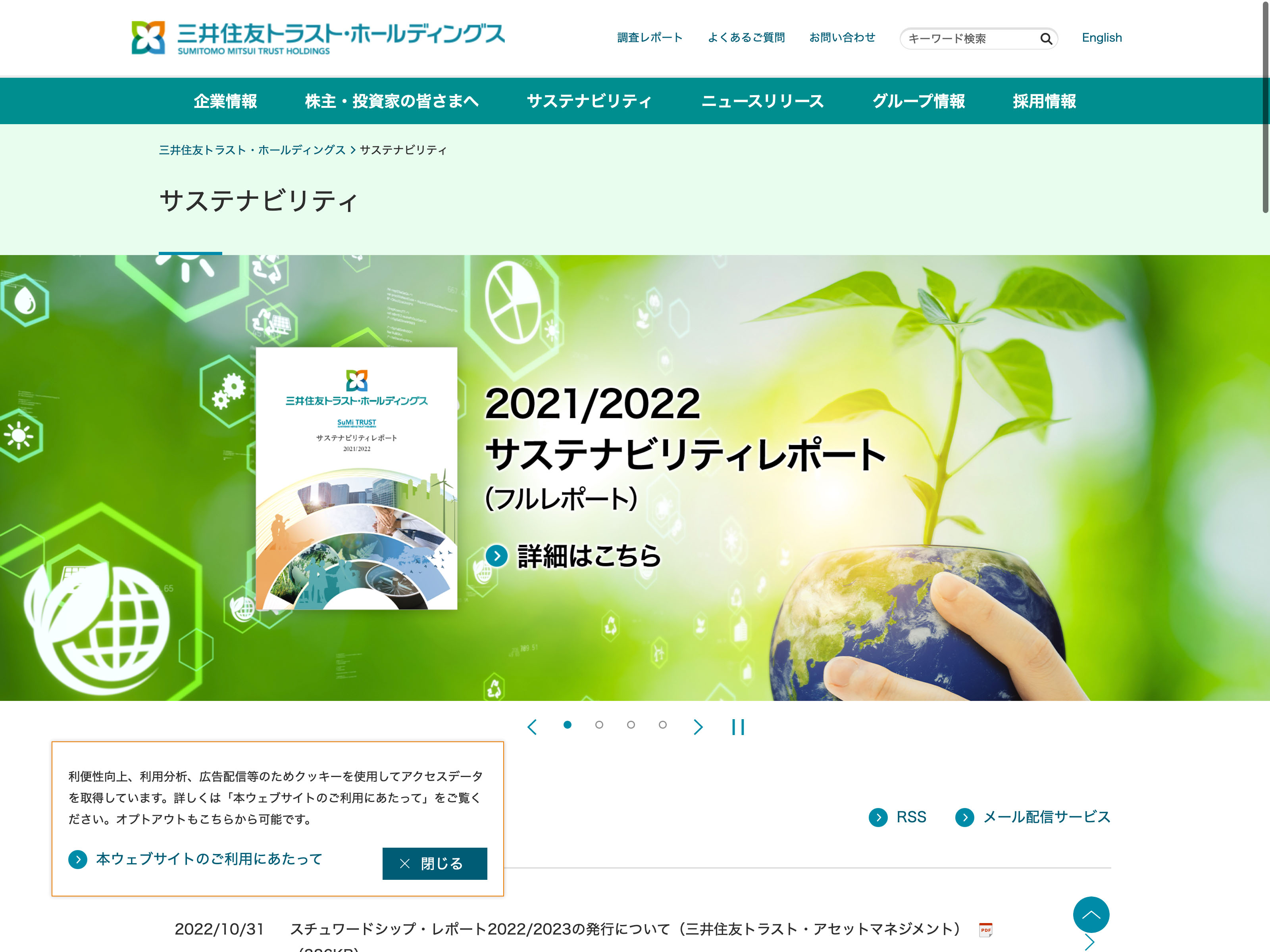Viewport: 1270px width, 952px height.
Task: Close the cookie notice with 閉じる
Action: tap(434, 863)
